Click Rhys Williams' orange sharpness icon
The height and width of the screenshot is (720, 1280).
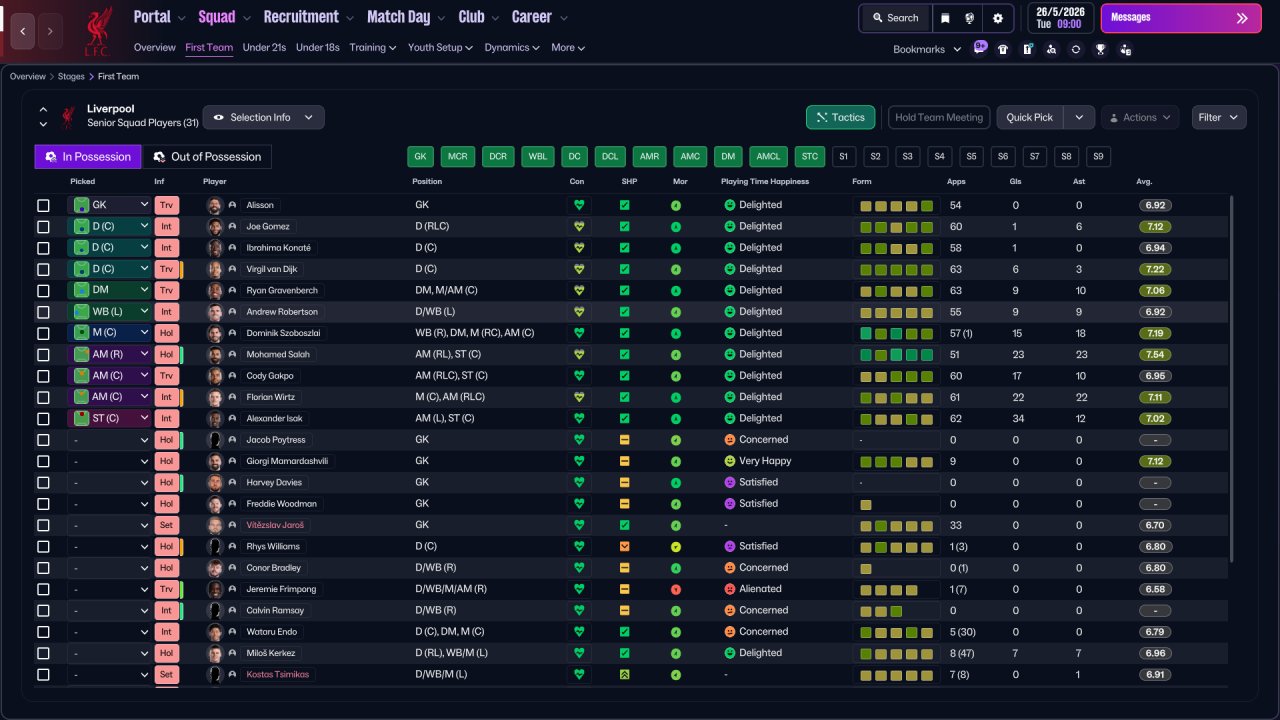(x=625, y=546)
